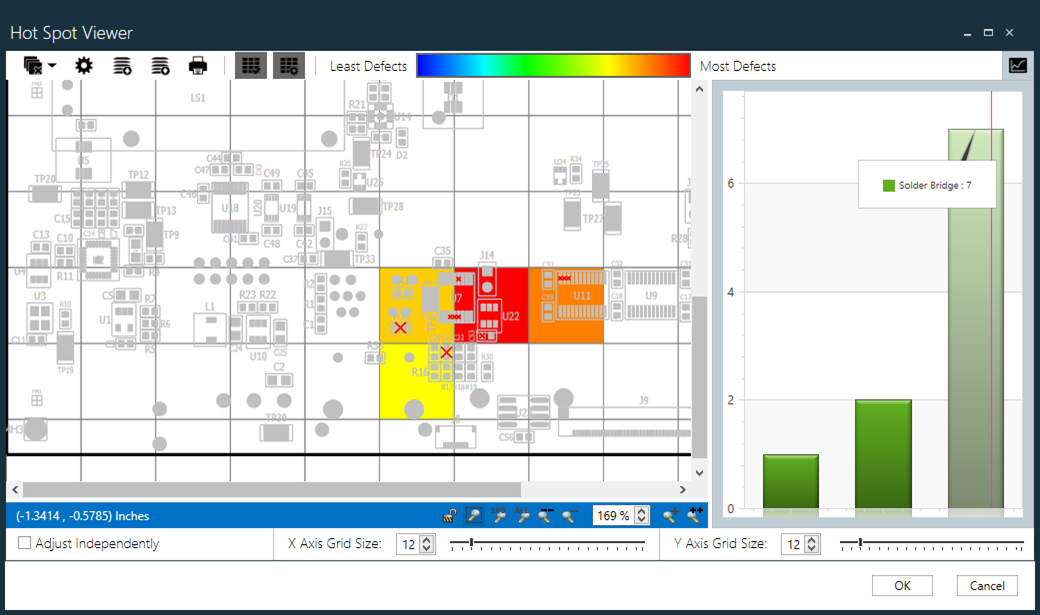Click the Print icon in the toolbar

click(x=197, y=65)
